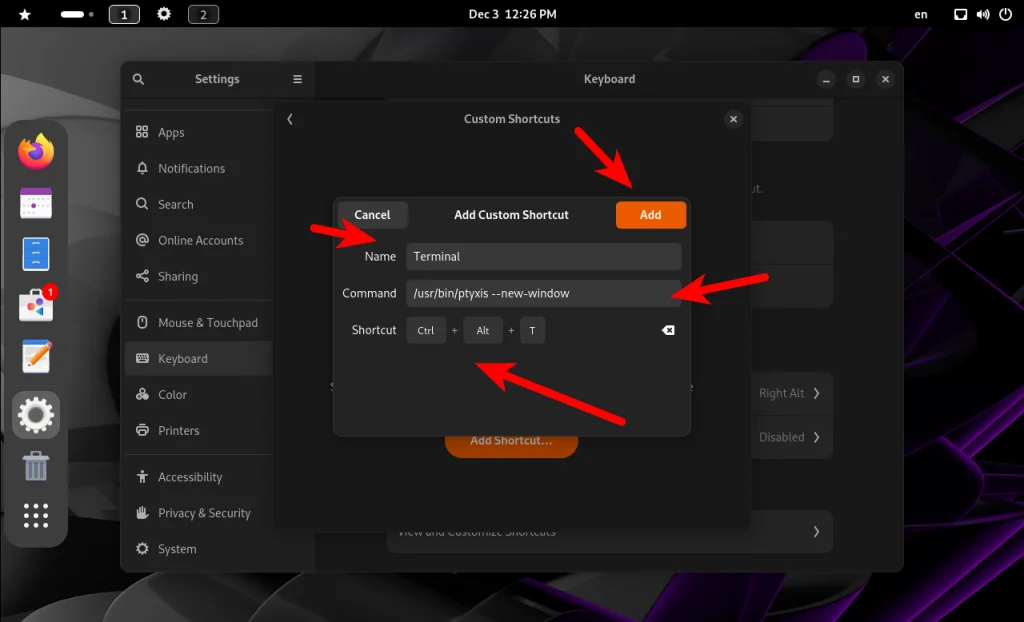Cancel the Add Custom Shortcut dialog
The height and width of the screenshot is (622, 1024).
click(x=372, y=215)
